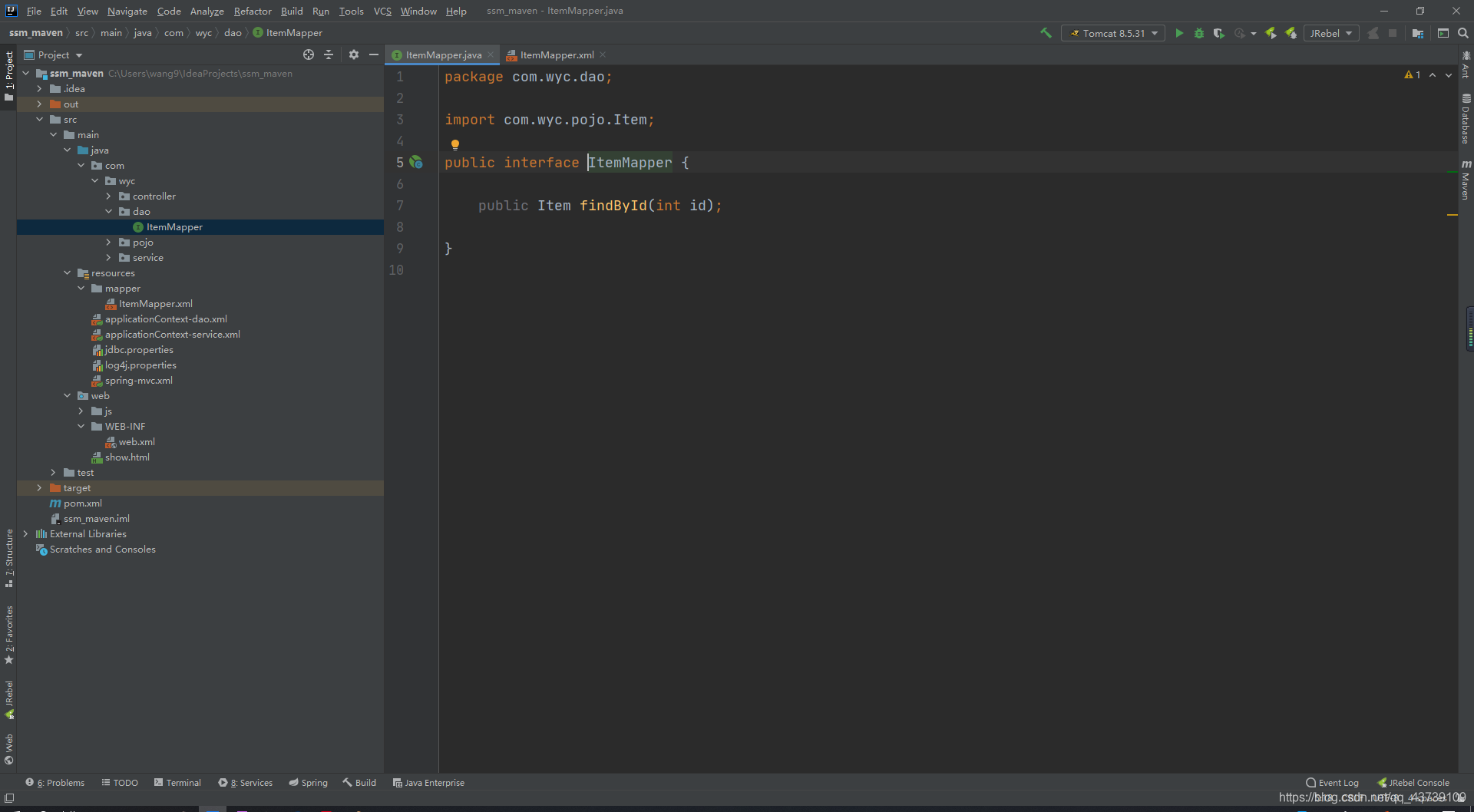Expand the target folder
This screenshot has height=812, width=1474.
39,488
